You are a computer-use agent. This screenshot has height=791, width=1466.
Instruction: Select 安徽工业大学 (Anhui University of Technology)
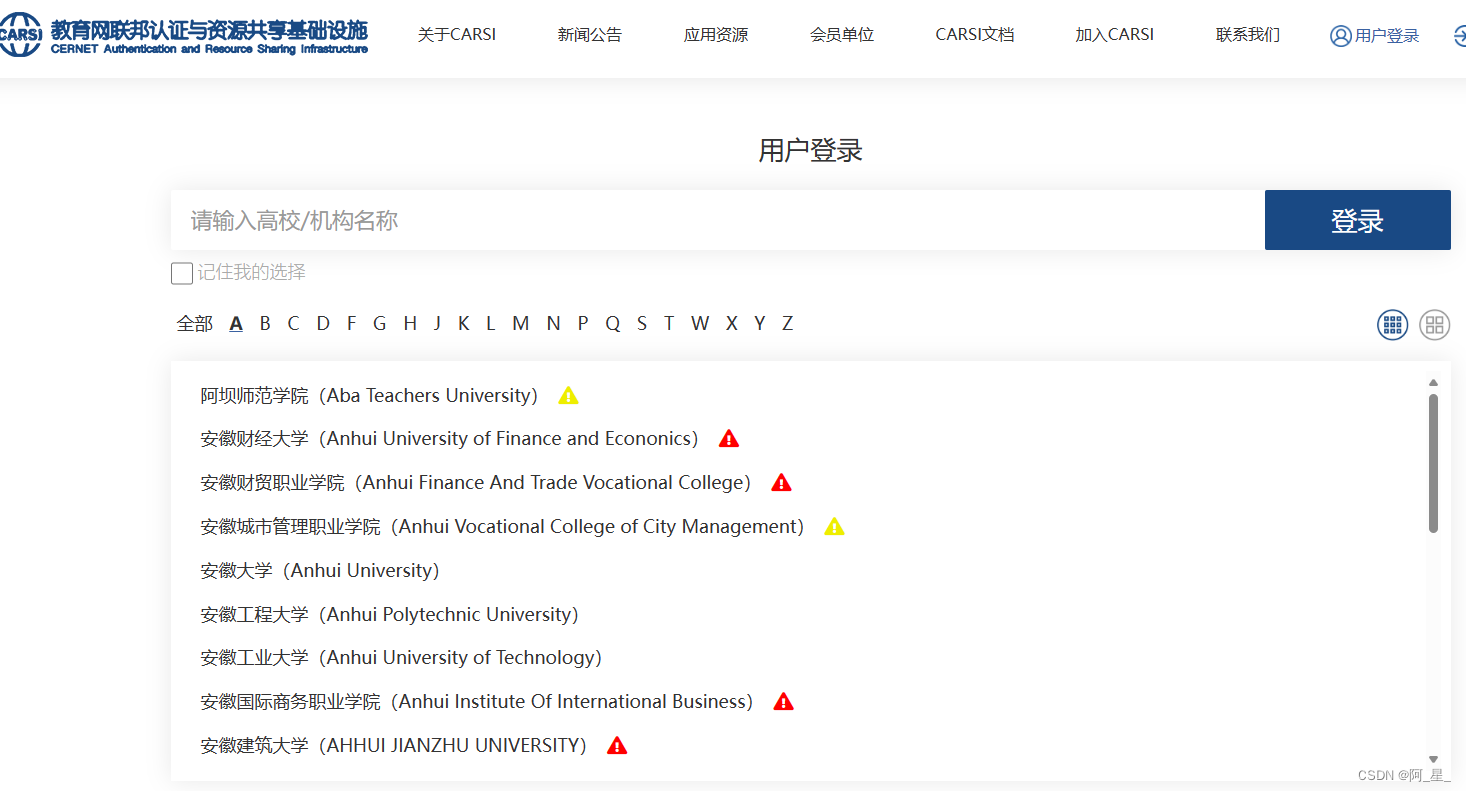click(401, 657)
